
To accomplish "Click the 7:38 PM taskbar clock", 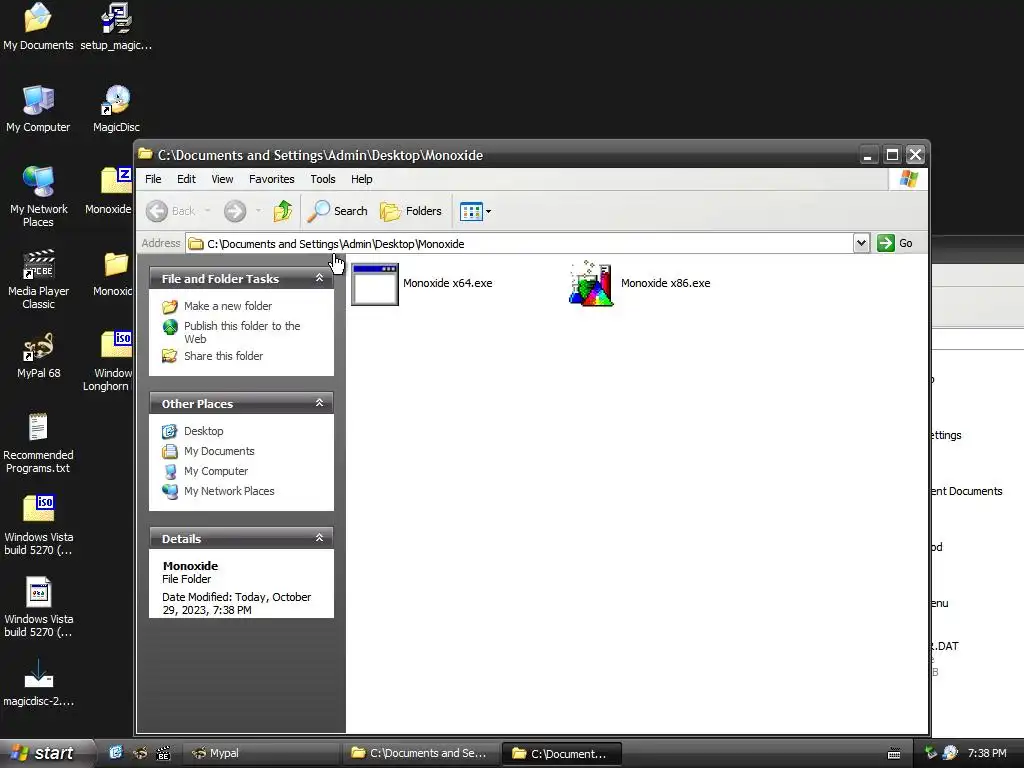I will pyautogui.click(x=987, y=753).
